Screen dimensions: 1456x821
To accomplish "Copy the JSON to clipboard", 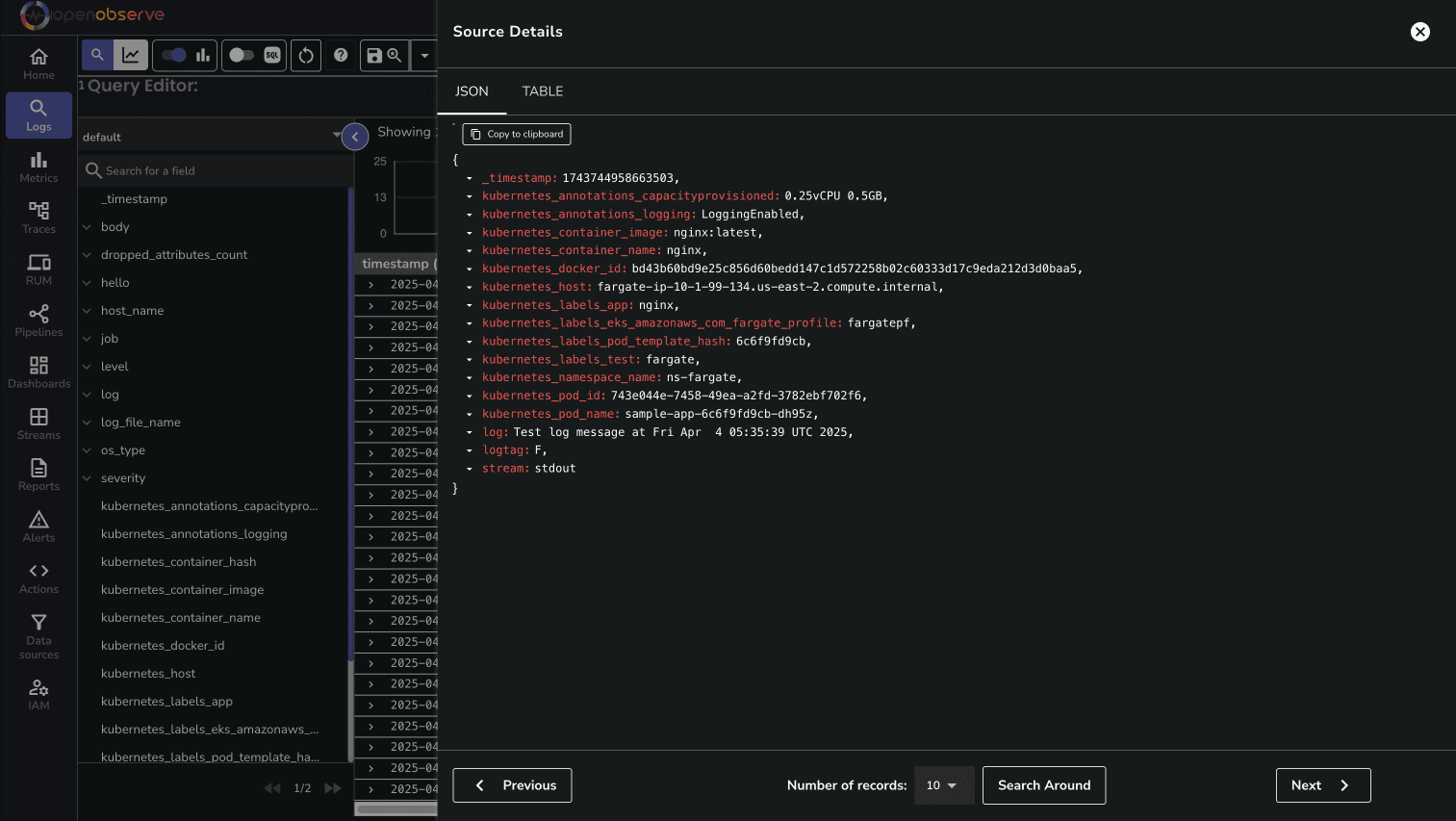I will pos(517,135).
